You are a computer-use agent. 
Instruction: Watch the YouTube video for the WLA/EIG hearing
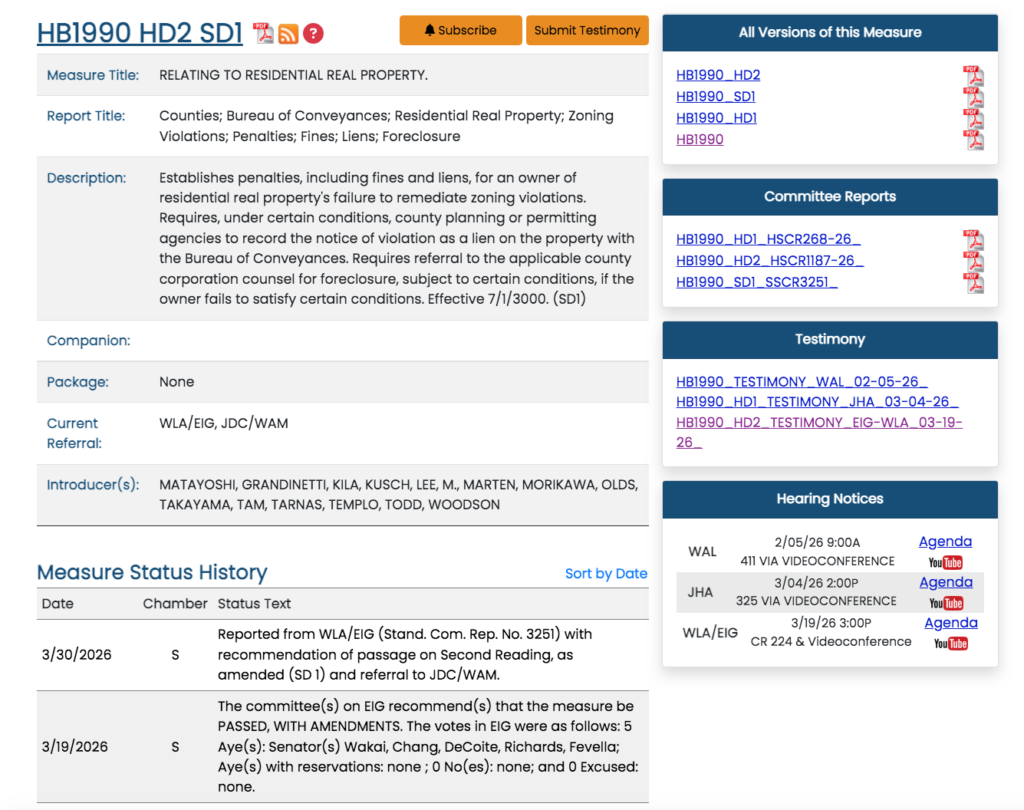(x=950, y=643)
